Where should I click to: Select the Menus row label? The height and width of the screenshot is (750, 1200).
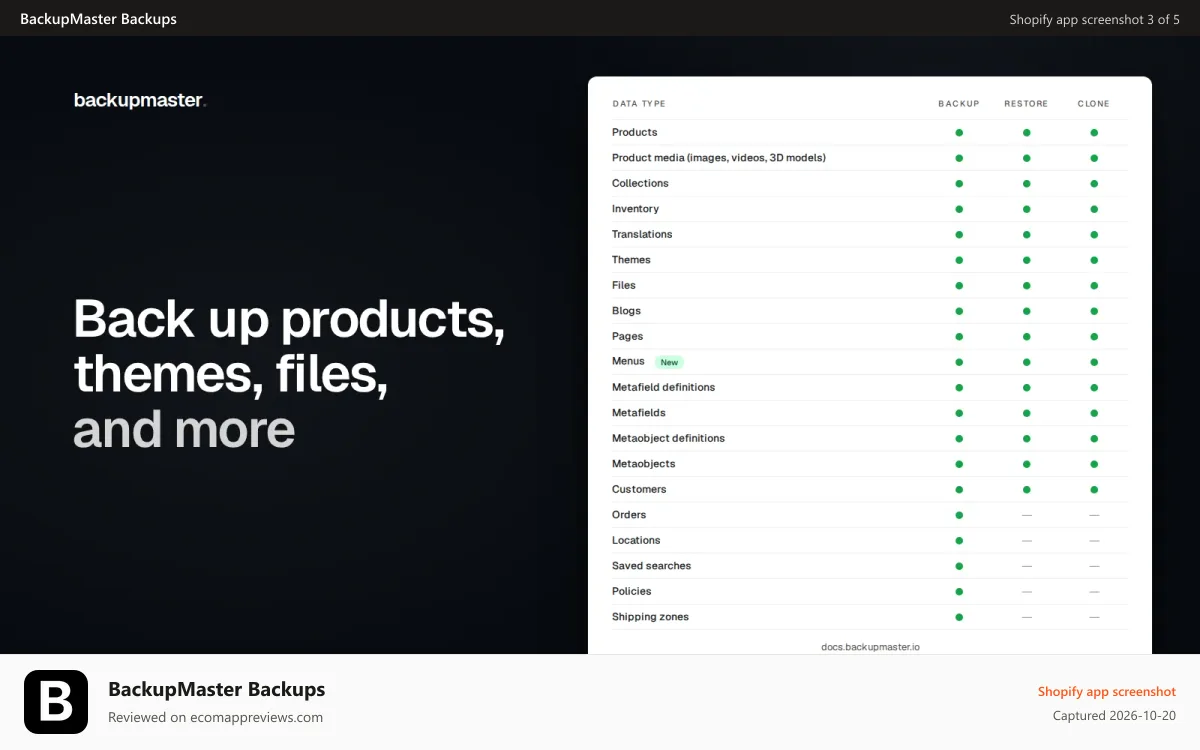(628, 361)
